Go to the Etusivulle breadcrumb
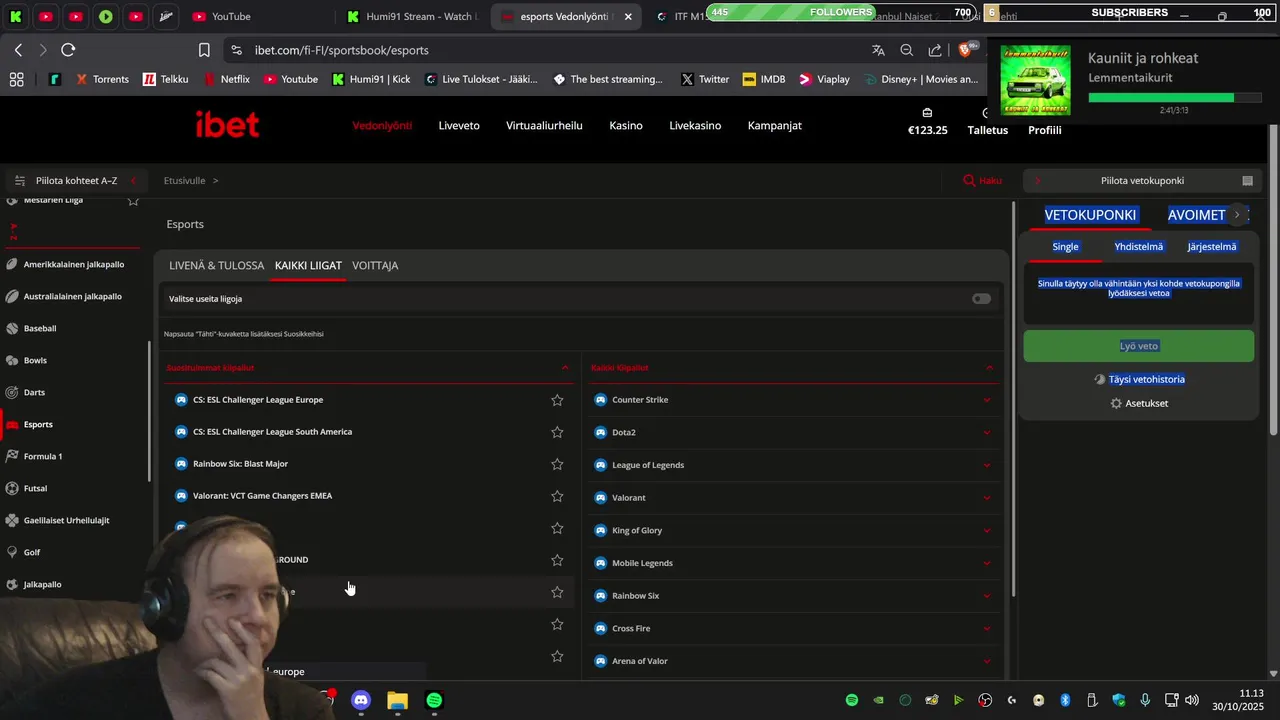Viewport: 1280px width, 720px height. pyautogui.click(x=185, y=181)
